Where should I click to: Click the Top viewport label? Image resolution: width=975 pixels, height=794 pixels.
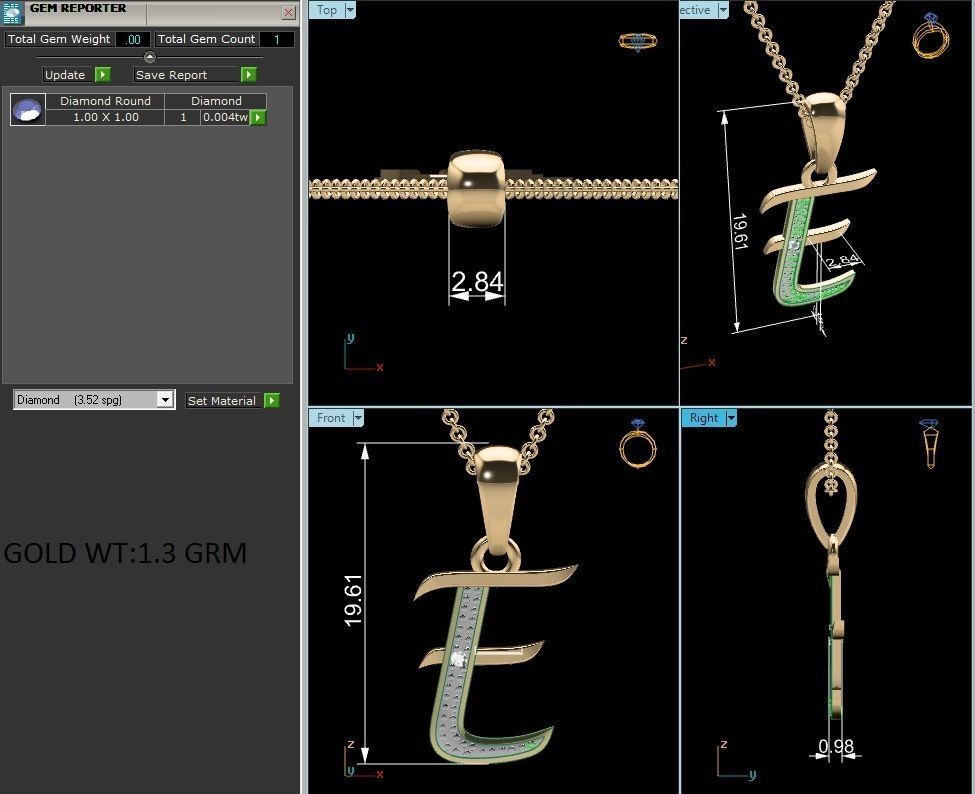click(327, 9)
